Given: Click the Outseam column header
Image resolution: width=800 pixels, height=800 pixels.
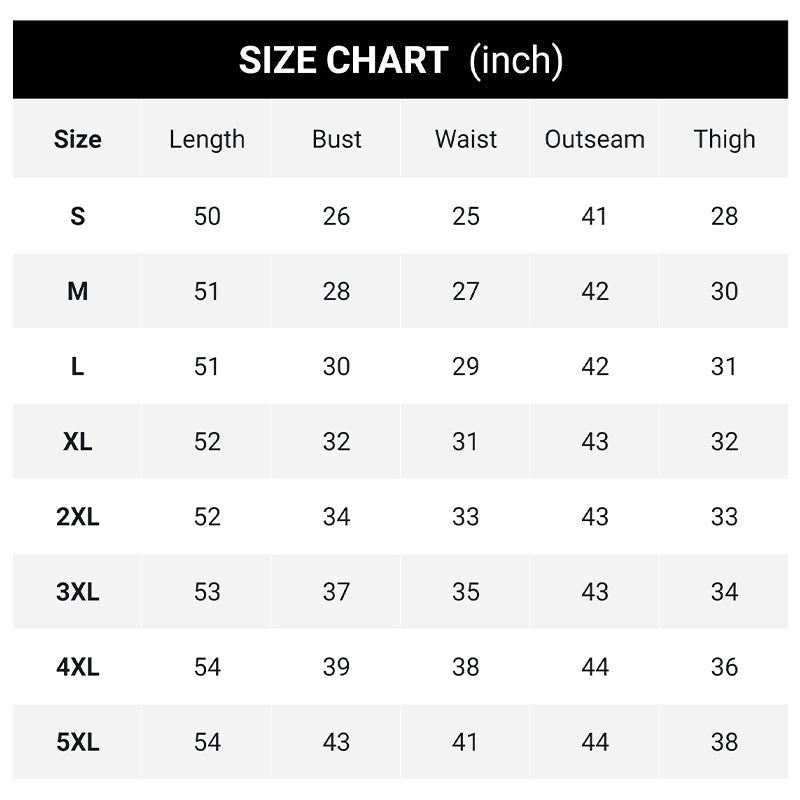Looking at the screenshot, I should pyautogui.click(x=595, y=139).
